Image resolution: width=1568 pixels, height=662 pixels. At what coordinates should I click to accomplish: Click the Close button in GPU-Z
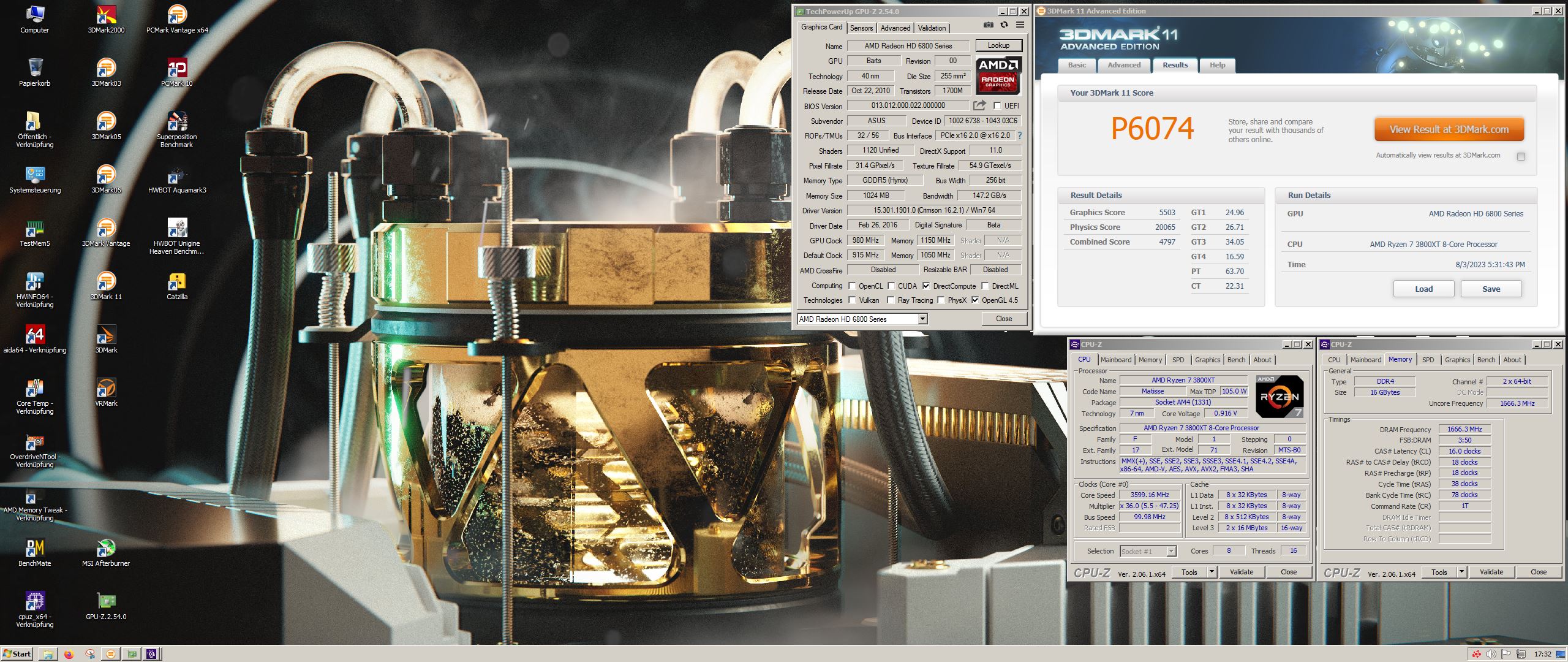coord(1004,319)
